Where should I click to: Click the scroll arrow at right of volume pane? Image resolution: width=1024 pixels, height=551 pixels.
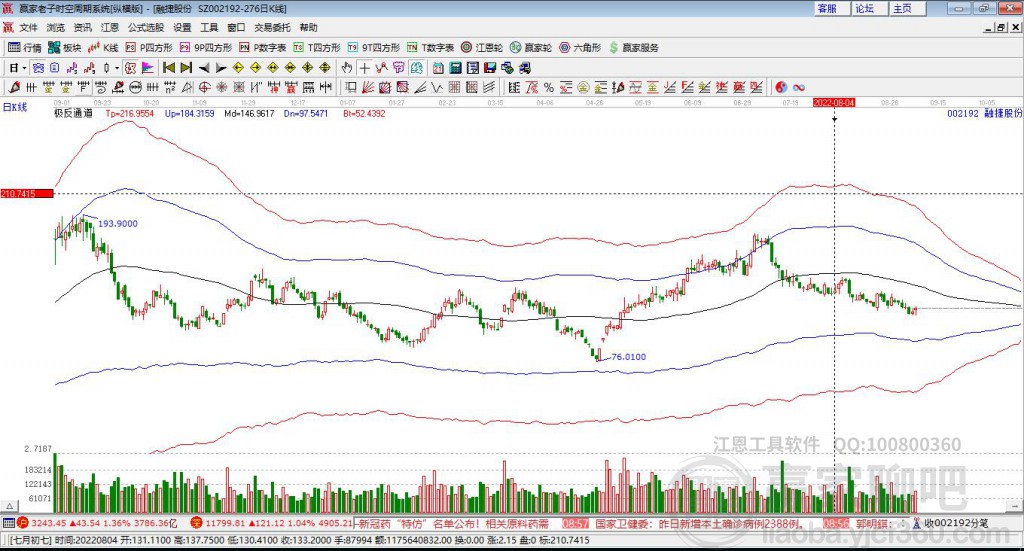click(x=1014, y=506)
